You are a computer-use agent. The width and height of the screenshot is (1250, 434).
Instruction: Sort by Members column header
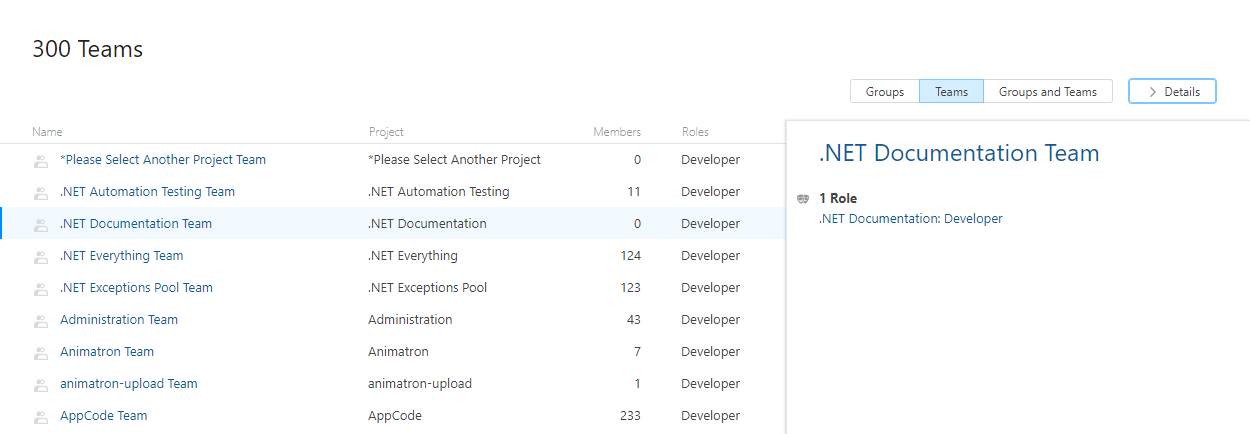[x=617, y=132]
